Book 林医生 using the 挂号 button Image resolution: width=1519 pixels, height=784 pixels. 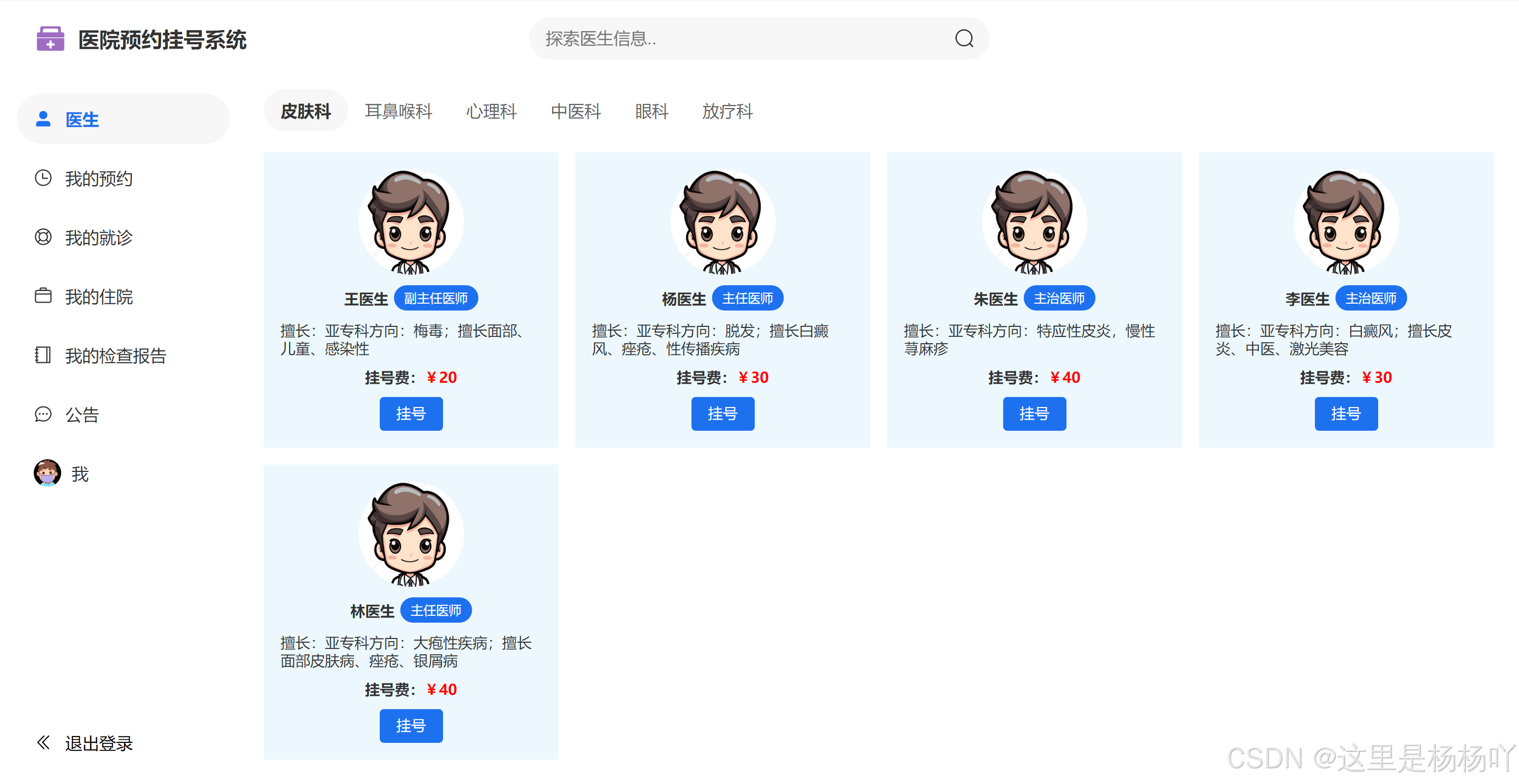[410, 725]
